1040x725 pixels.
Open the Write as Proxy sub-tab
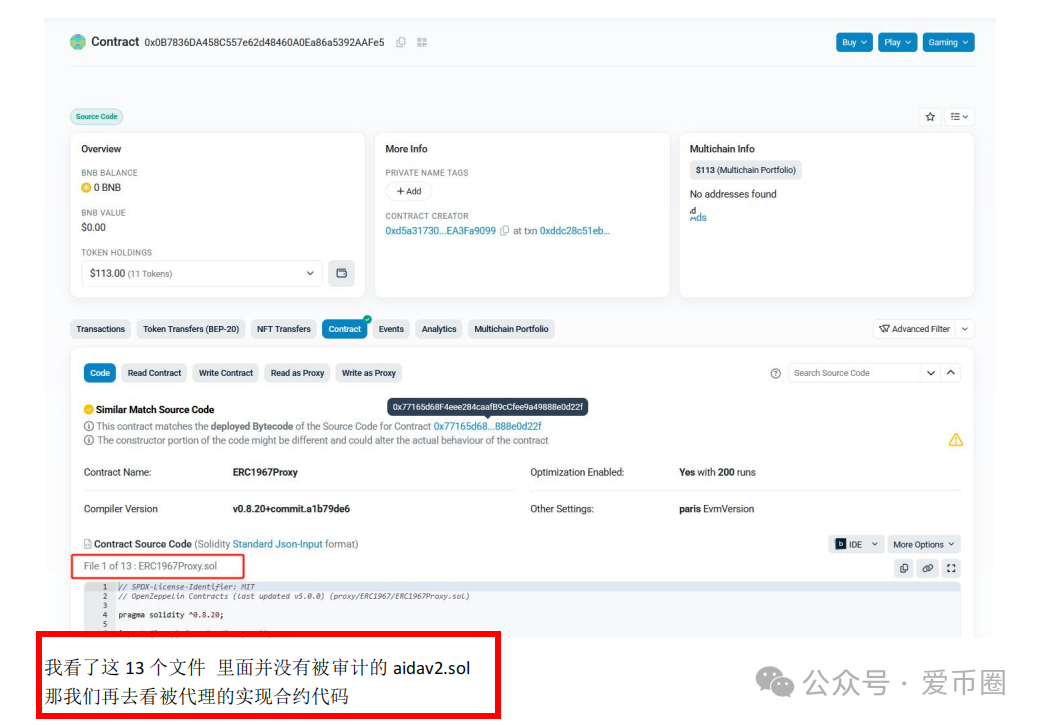click(368, 373)
